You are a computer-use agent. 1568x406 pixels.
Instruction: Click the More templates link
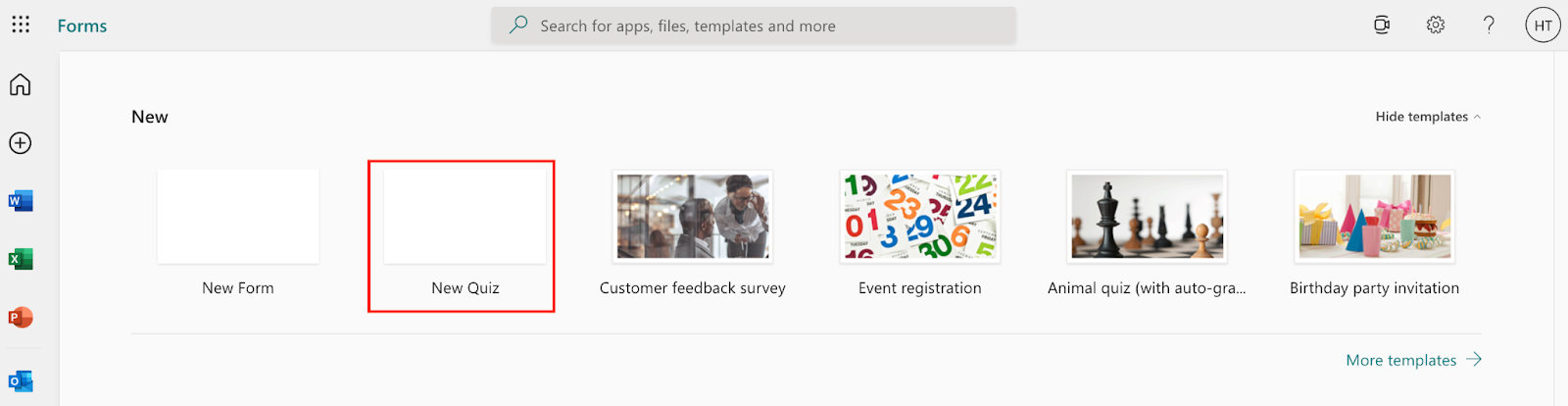[x=1413, y=360]
